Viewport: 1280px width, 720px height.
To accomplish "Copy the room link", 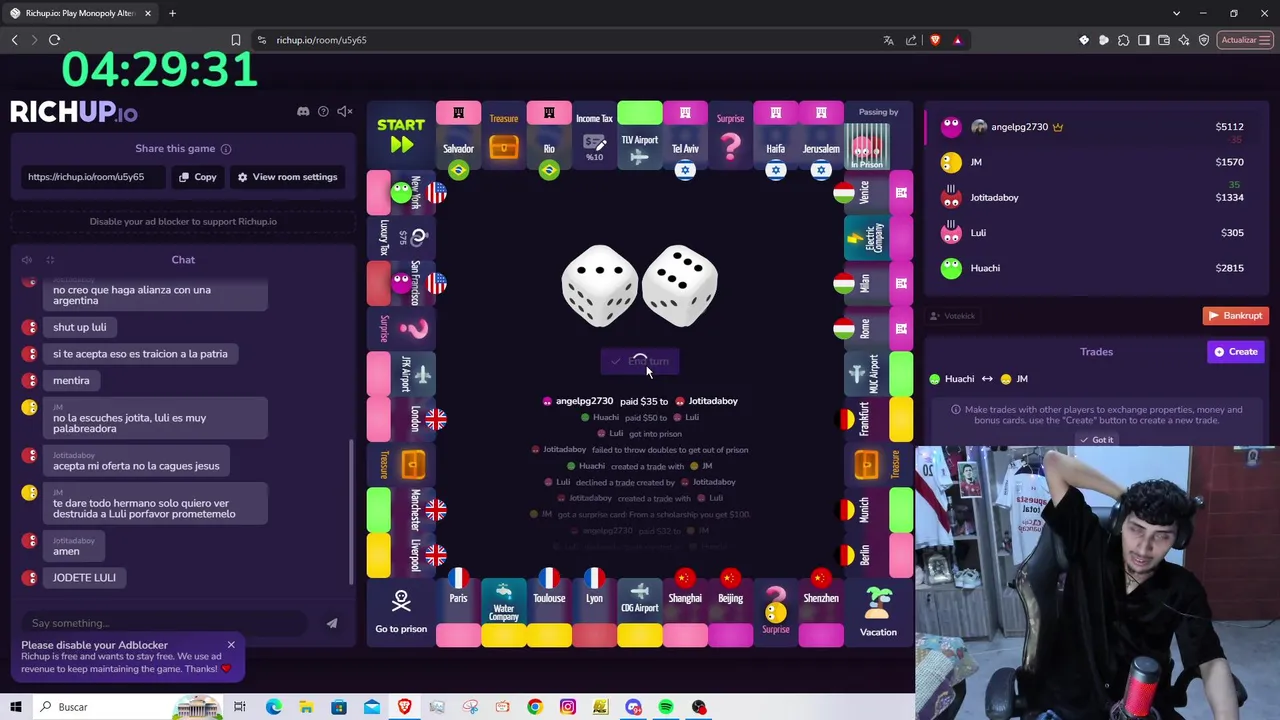I will pos(198,177).
